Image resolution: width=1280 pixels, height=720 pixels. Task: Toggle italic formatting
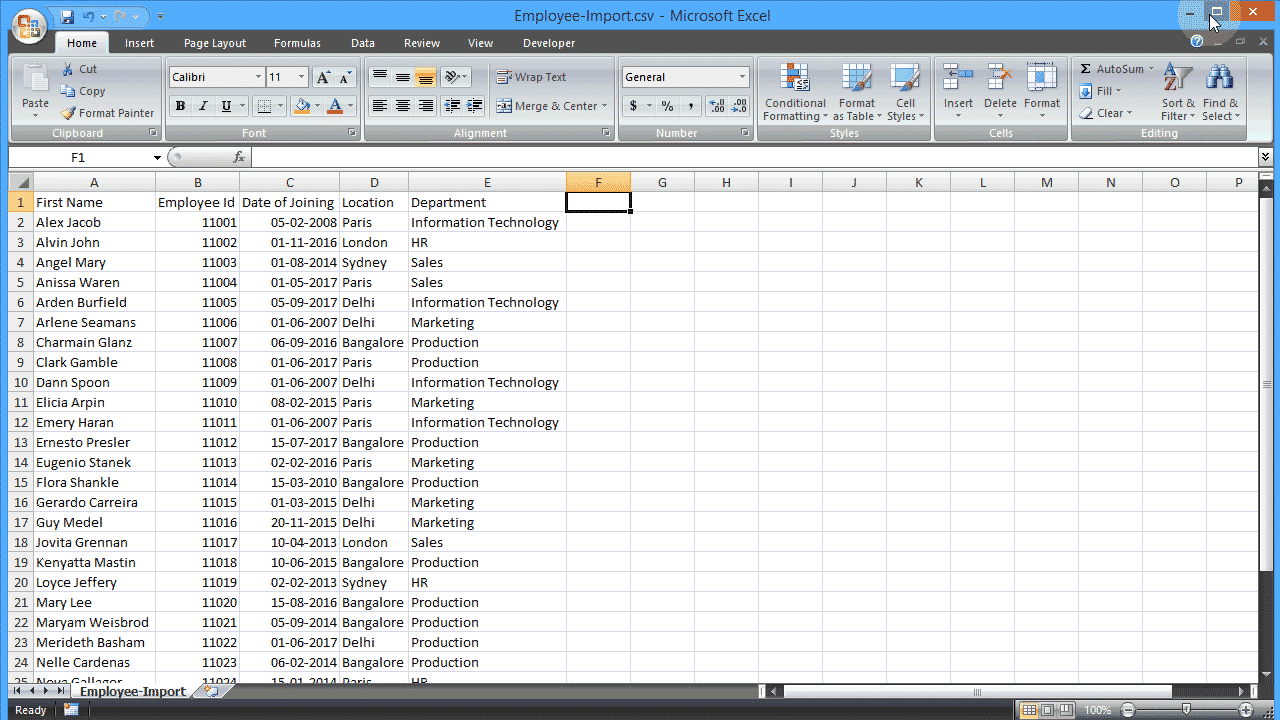click(203, 105)
